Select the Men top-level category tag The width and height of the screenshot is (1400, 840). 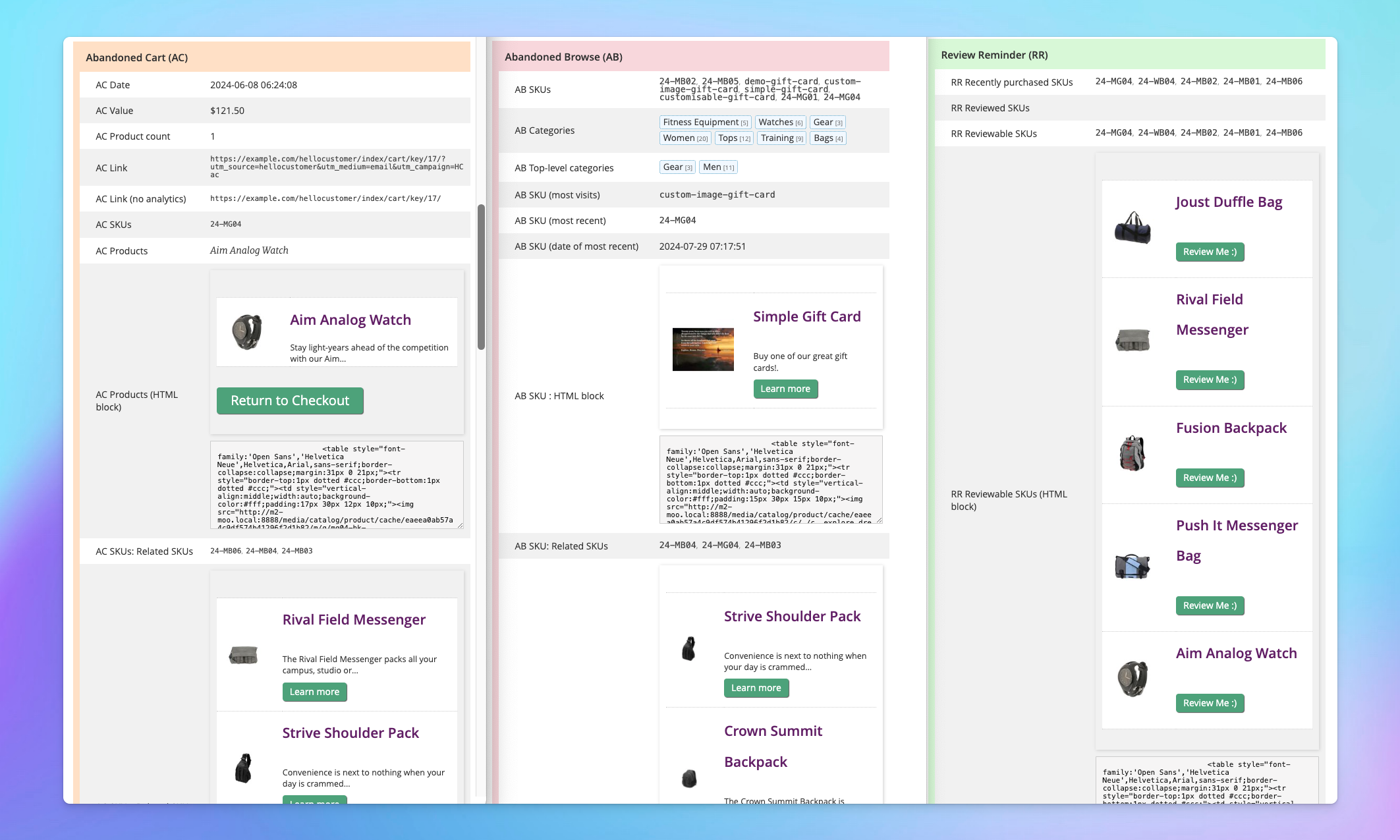[x=718, y=167]
